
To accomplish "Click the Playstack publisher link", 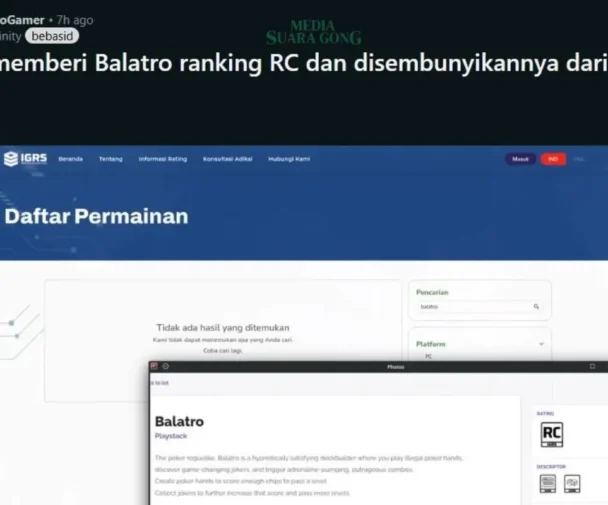I will pyautogui.click(x=170, y=436).
